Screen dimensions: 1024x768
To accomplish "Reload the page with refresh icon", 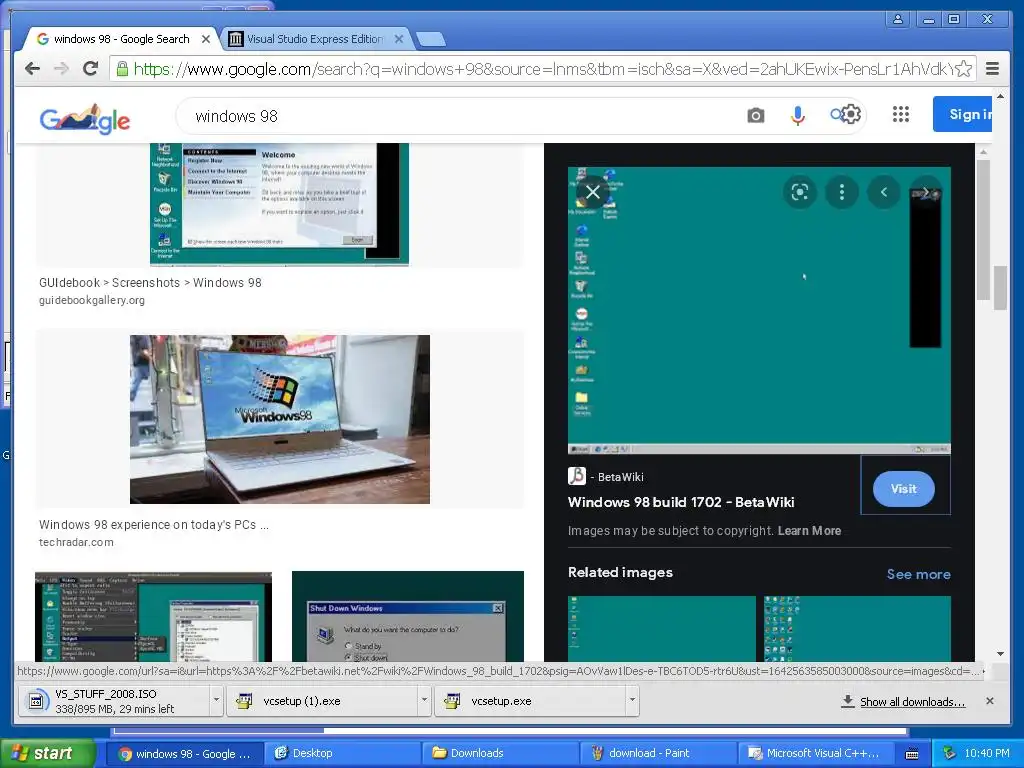I will [91, 69].
